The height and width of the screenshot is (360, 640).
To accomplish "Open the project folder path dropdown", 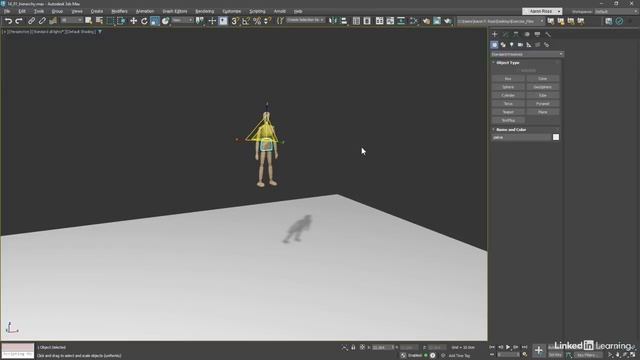I will click(501, 21).
